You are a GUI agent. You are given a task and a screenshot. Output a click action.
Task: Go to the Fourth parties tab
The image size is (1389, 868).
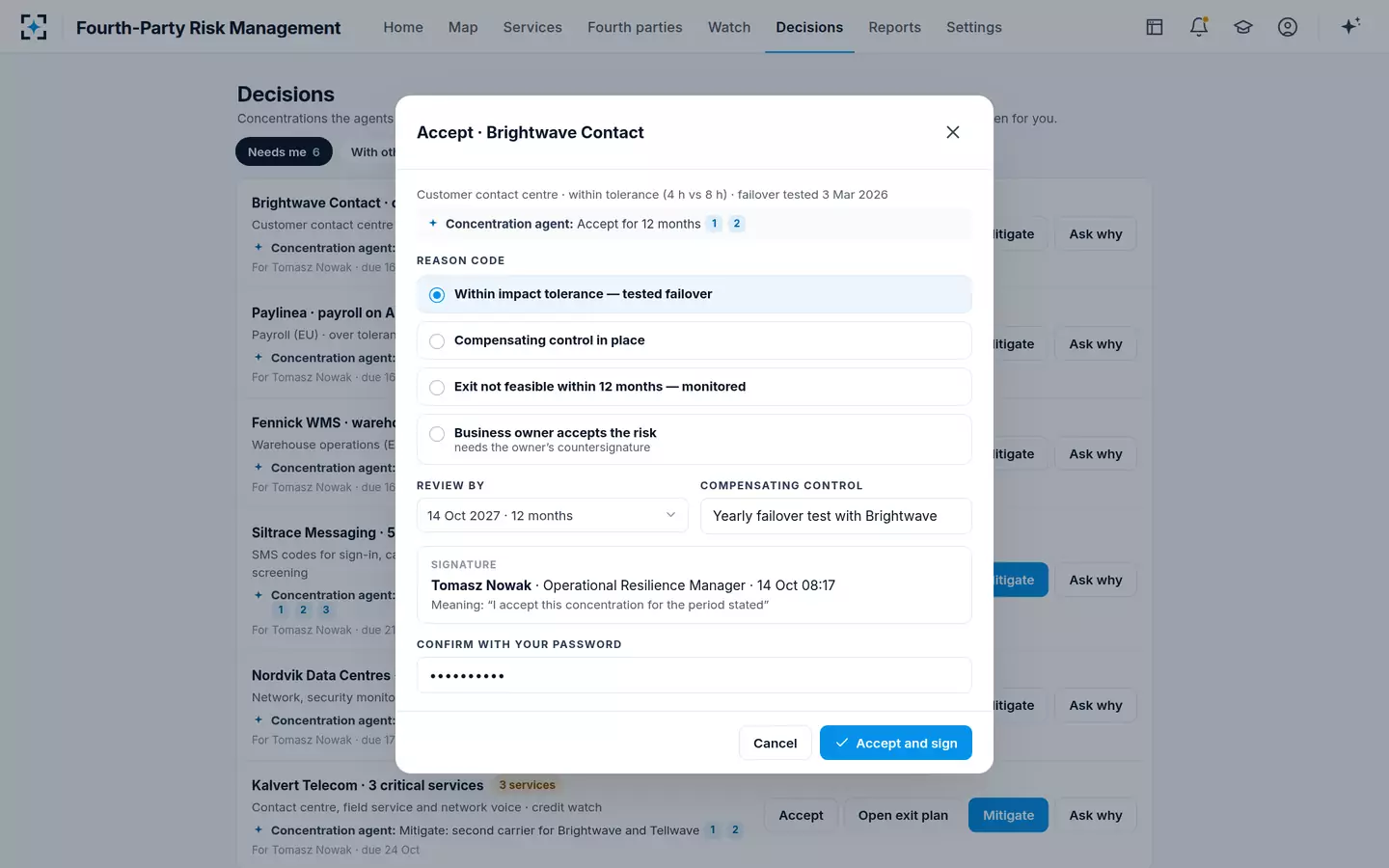coord(635,27)
